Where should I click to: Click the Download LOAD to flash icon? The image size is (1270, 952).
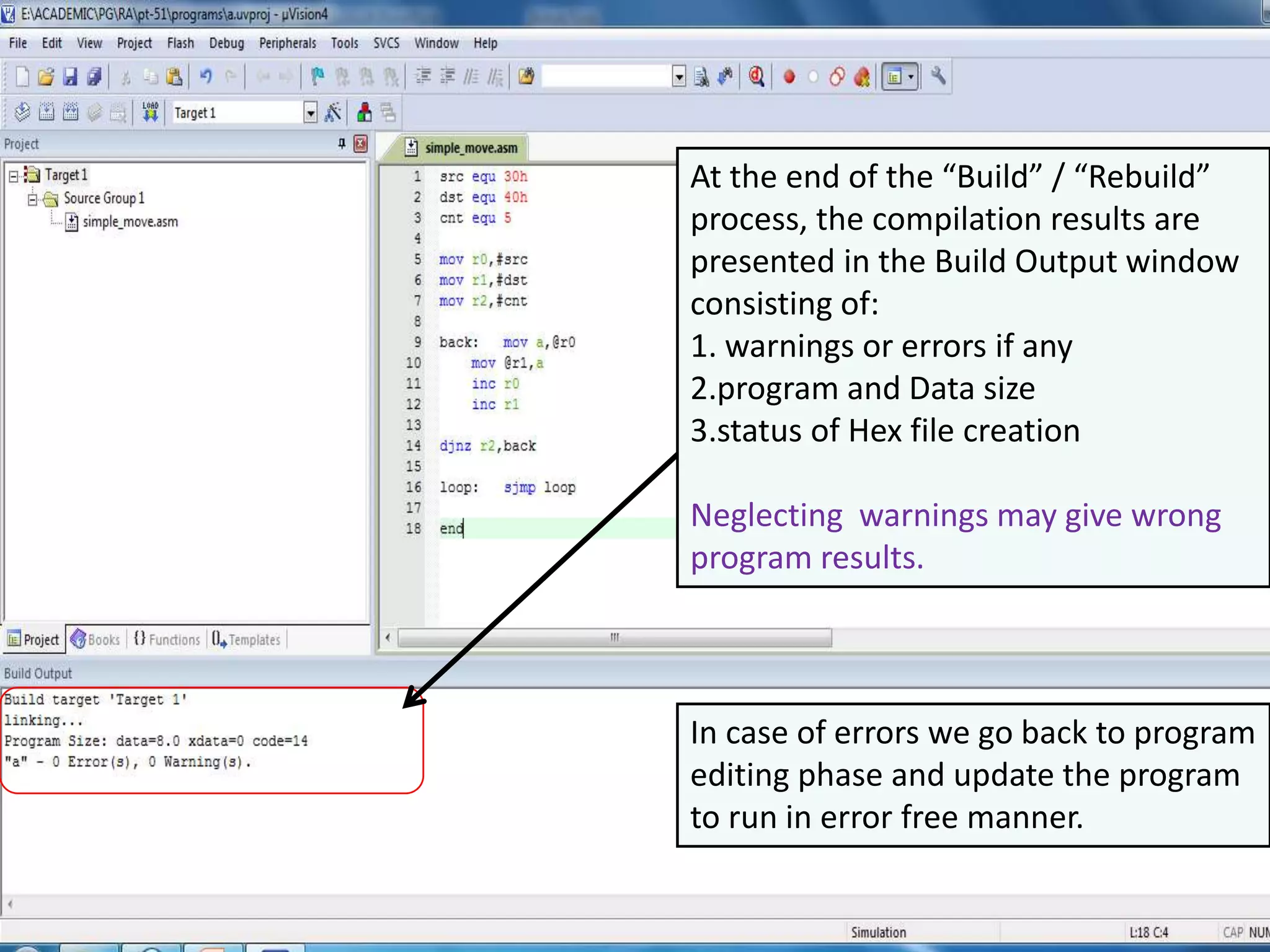click(x=150, y=113)
